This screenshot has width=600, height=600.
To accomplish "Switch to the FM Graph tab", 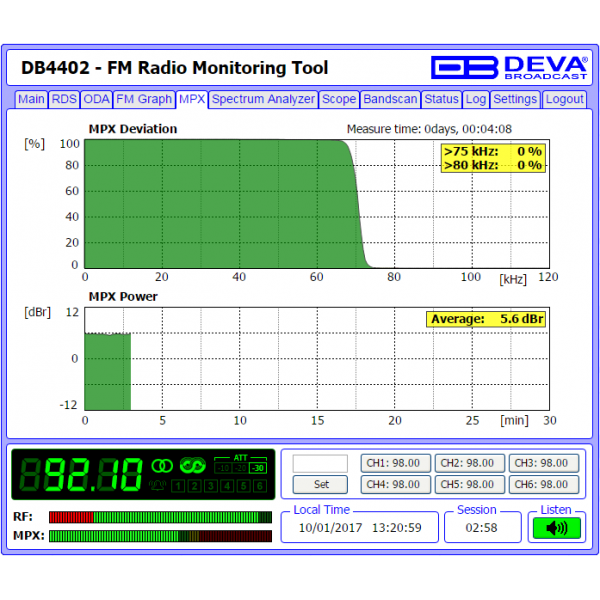I will pos(144,99).
